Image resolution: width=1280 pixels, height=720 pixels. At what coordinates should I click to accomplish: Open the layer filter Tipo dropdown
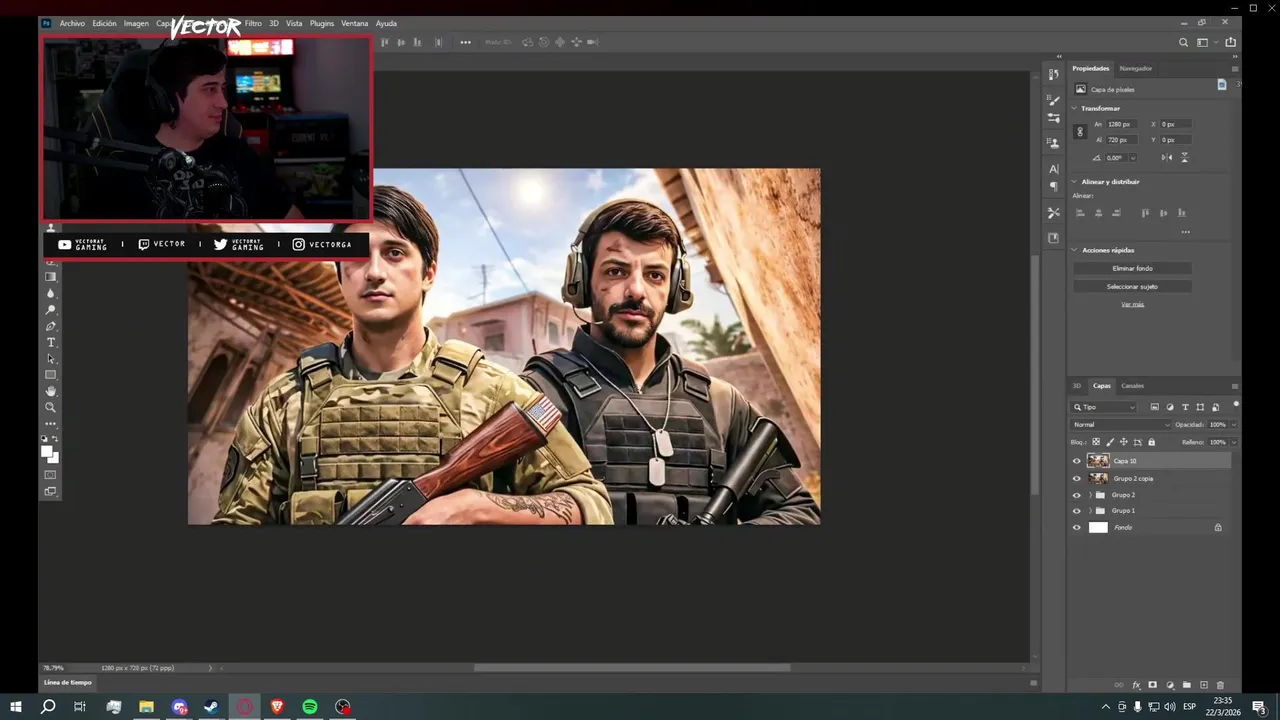1104,407
